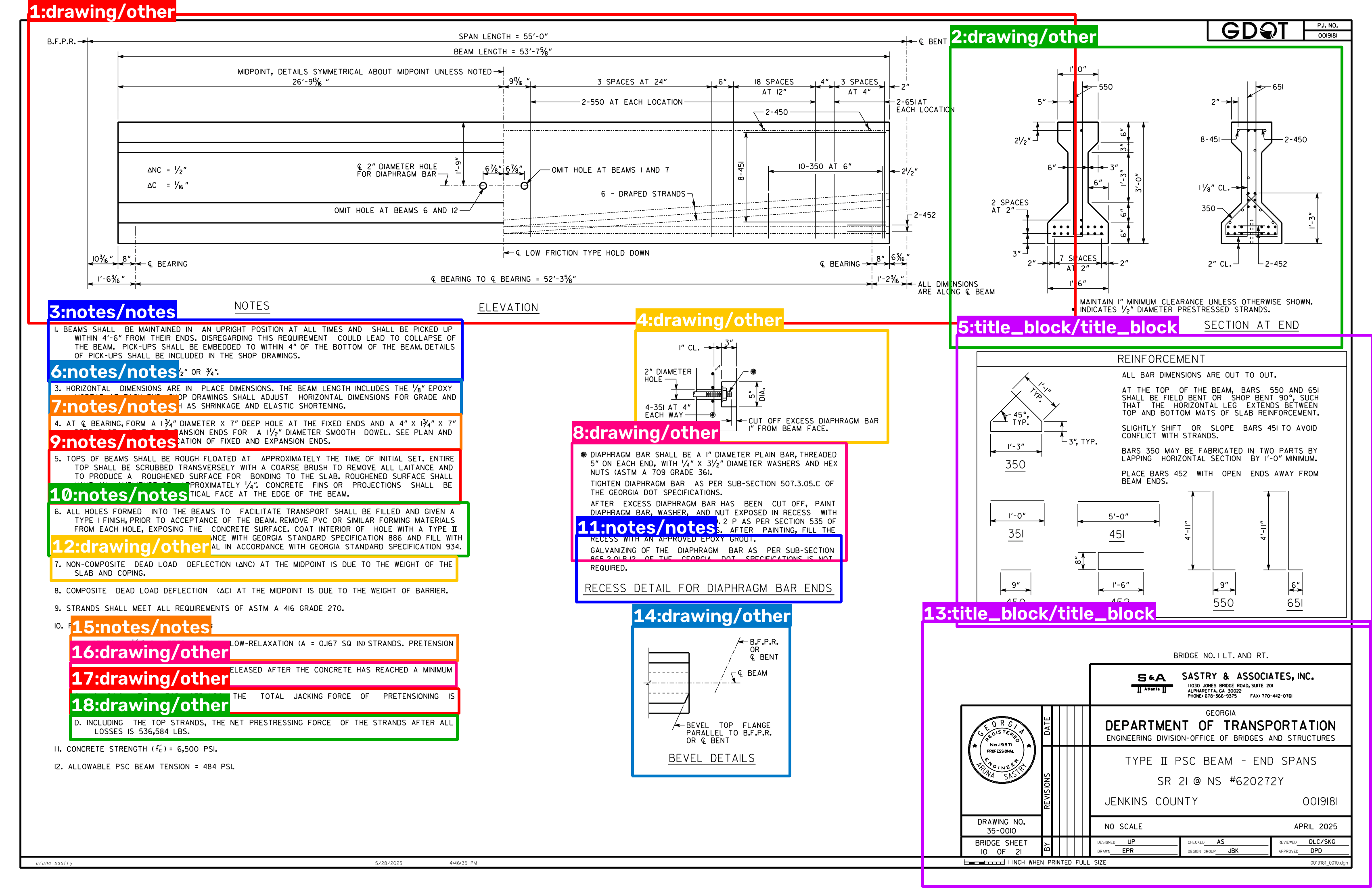Click 'BRIDGE SHEET 10 OF 21' box

(x=1001, y=846)
